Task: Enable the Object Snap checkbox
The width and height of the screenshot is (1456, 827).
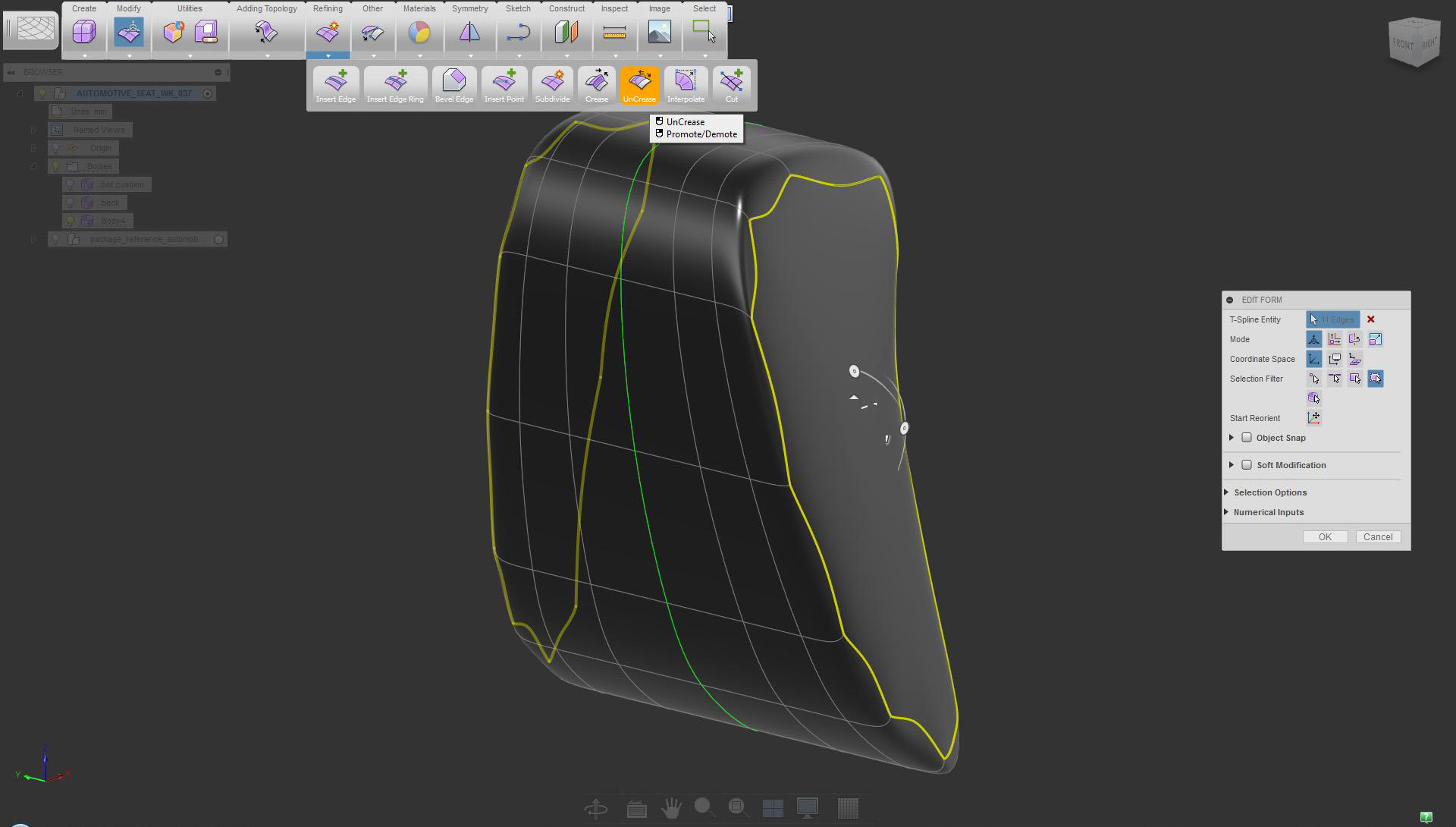Action: [1247, 438]
